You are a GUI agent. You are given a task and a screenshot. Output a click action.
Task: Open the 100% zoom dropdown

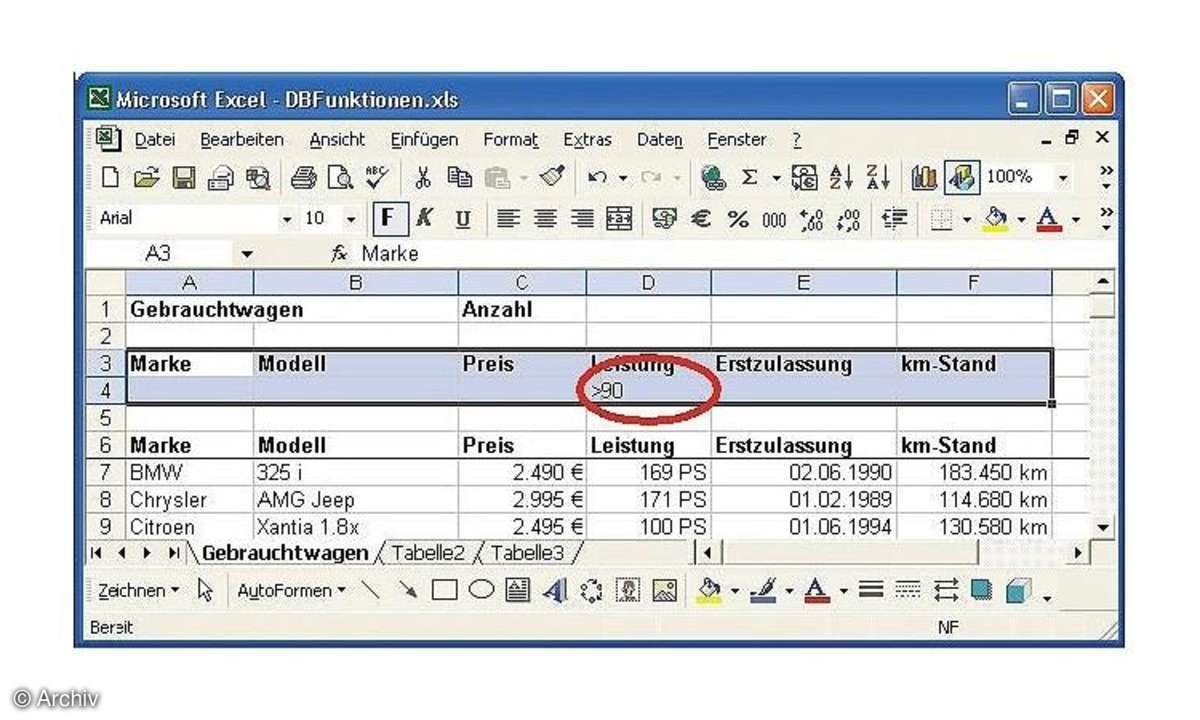point(1063,179)
